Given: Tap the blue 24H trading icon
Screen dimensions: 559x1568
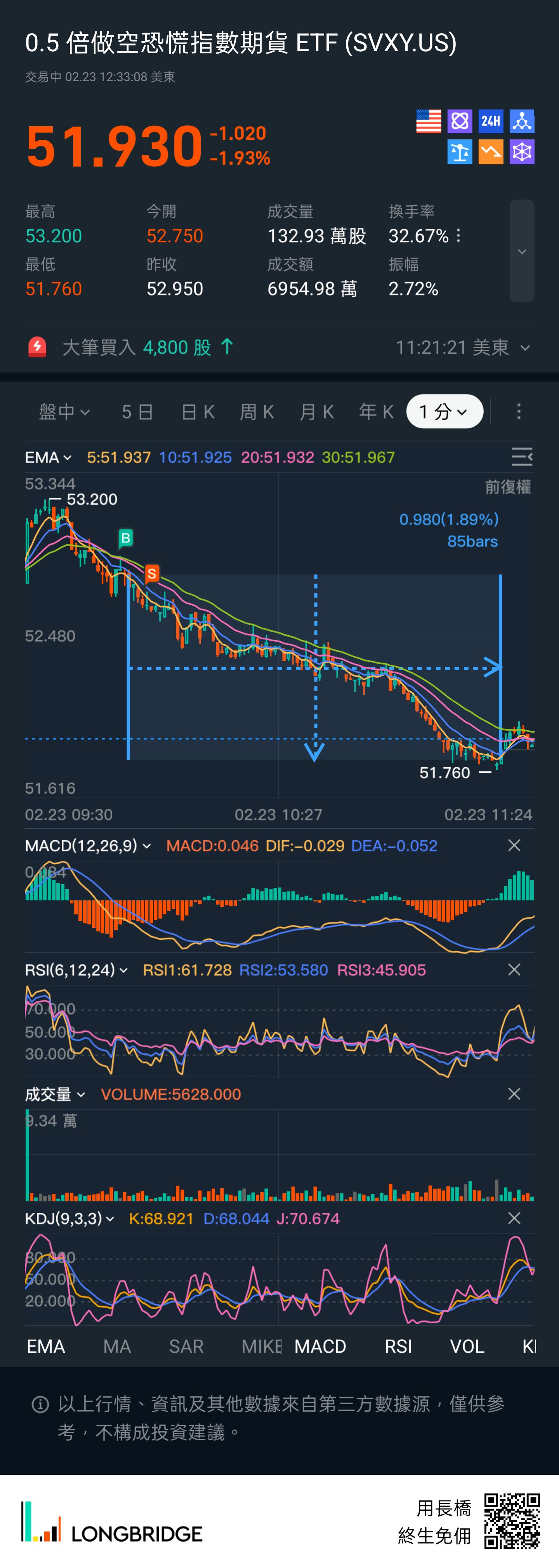Looking at the screenshot, I should pyautogui.click(x=490, y=121).
